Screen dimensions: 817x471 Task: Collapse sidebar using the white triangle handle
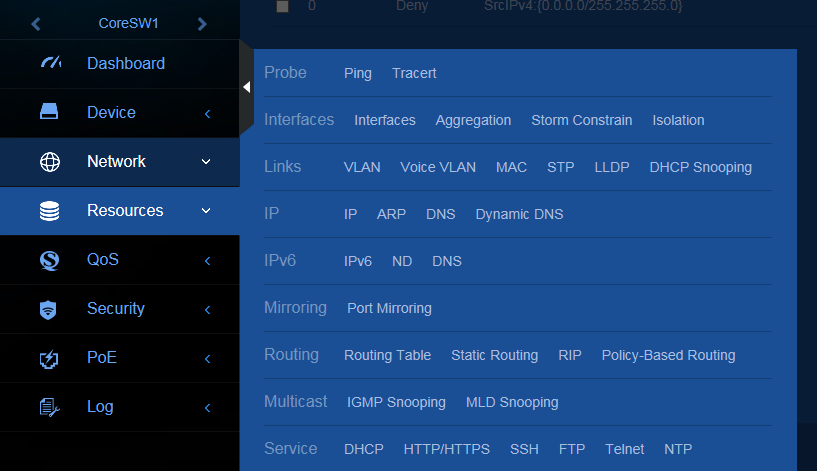pyautogui.click(x=246, y=87)
